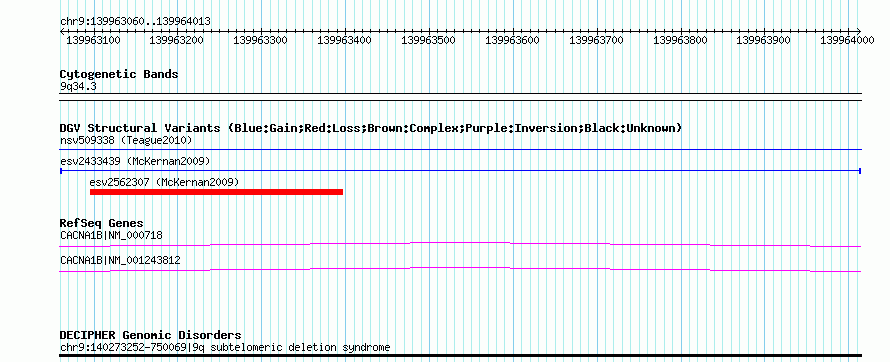Click ruler position 139963500
The image size is (890, 362).
click(x=428, y=40)
